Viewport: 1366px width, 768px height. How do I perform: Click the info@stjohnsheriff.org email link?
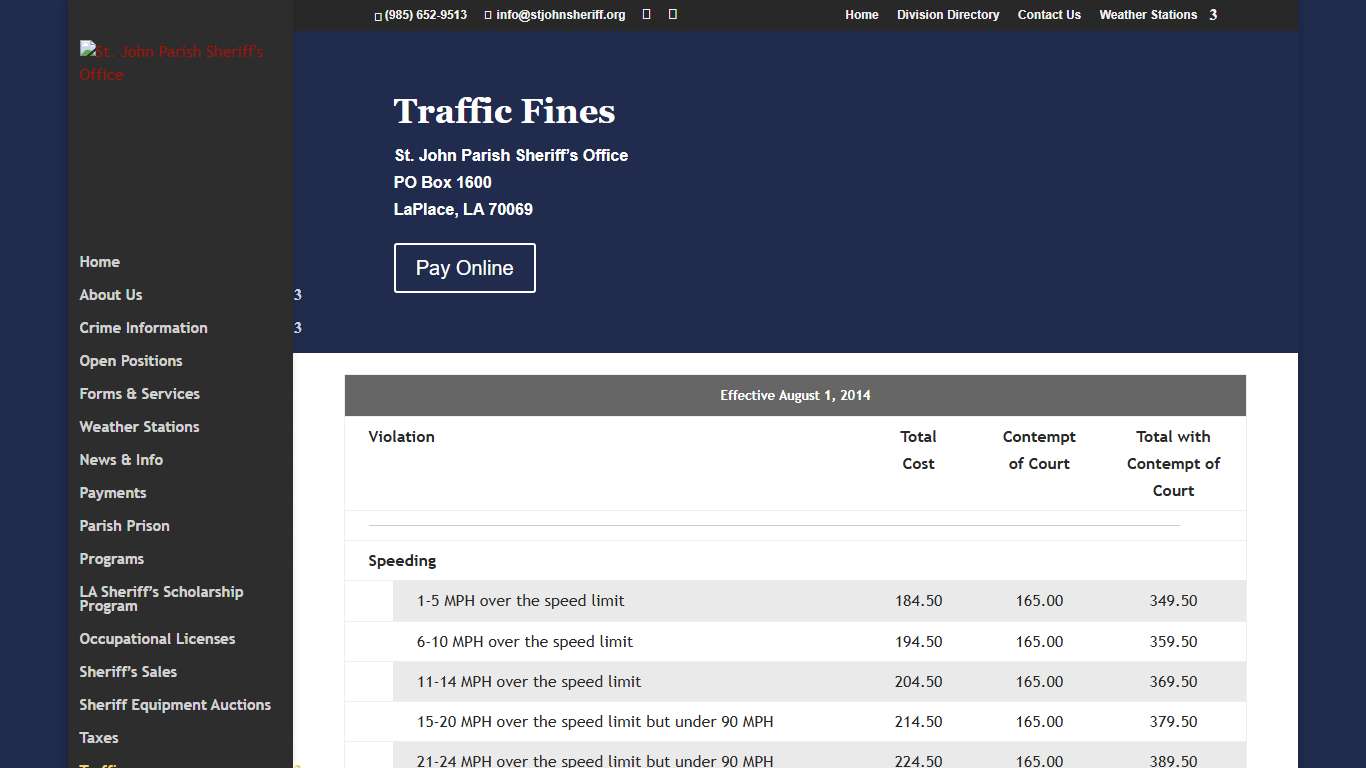pos(560,15)
